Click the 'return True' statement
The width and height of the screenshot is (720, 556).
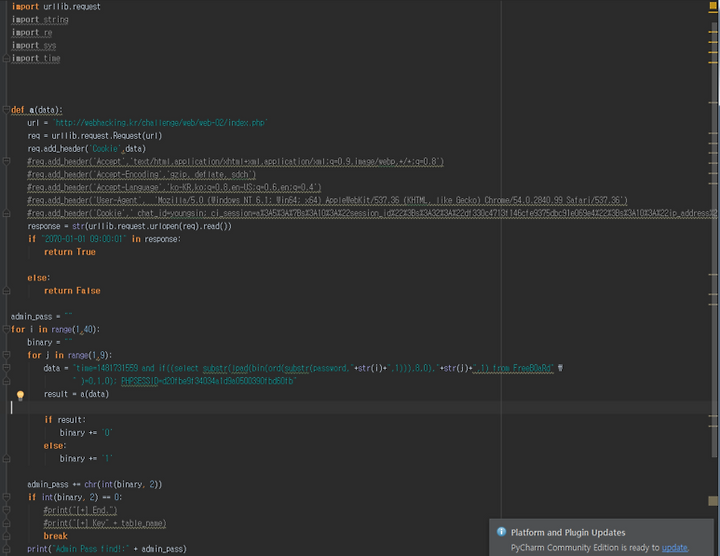[70, 252]
